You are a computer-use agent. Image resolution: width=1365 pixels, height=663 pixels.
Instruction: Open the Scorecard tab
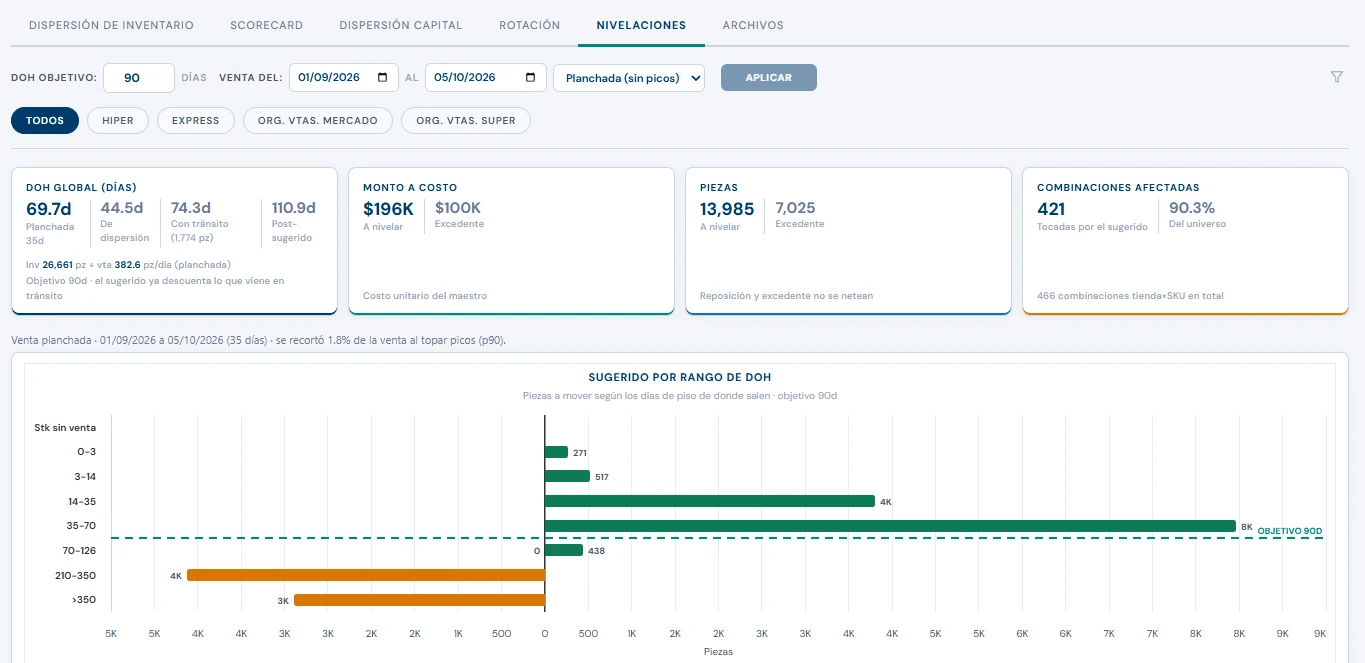point(266,25)
